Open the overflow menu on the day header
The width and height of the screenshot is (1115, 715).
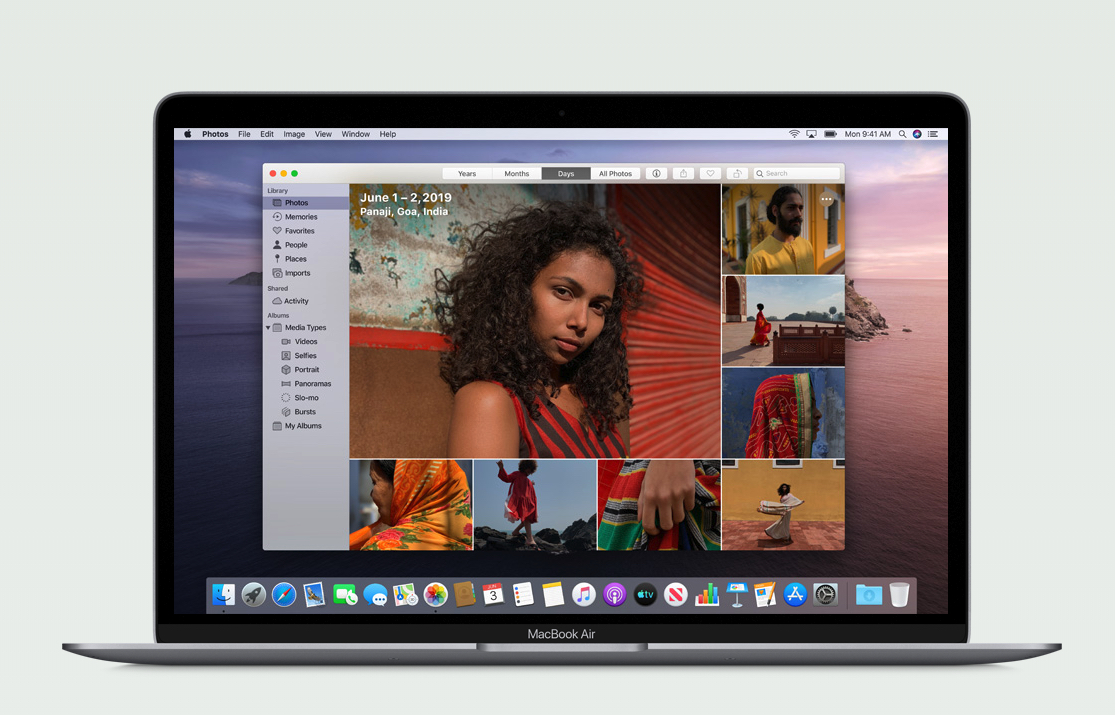827,199
